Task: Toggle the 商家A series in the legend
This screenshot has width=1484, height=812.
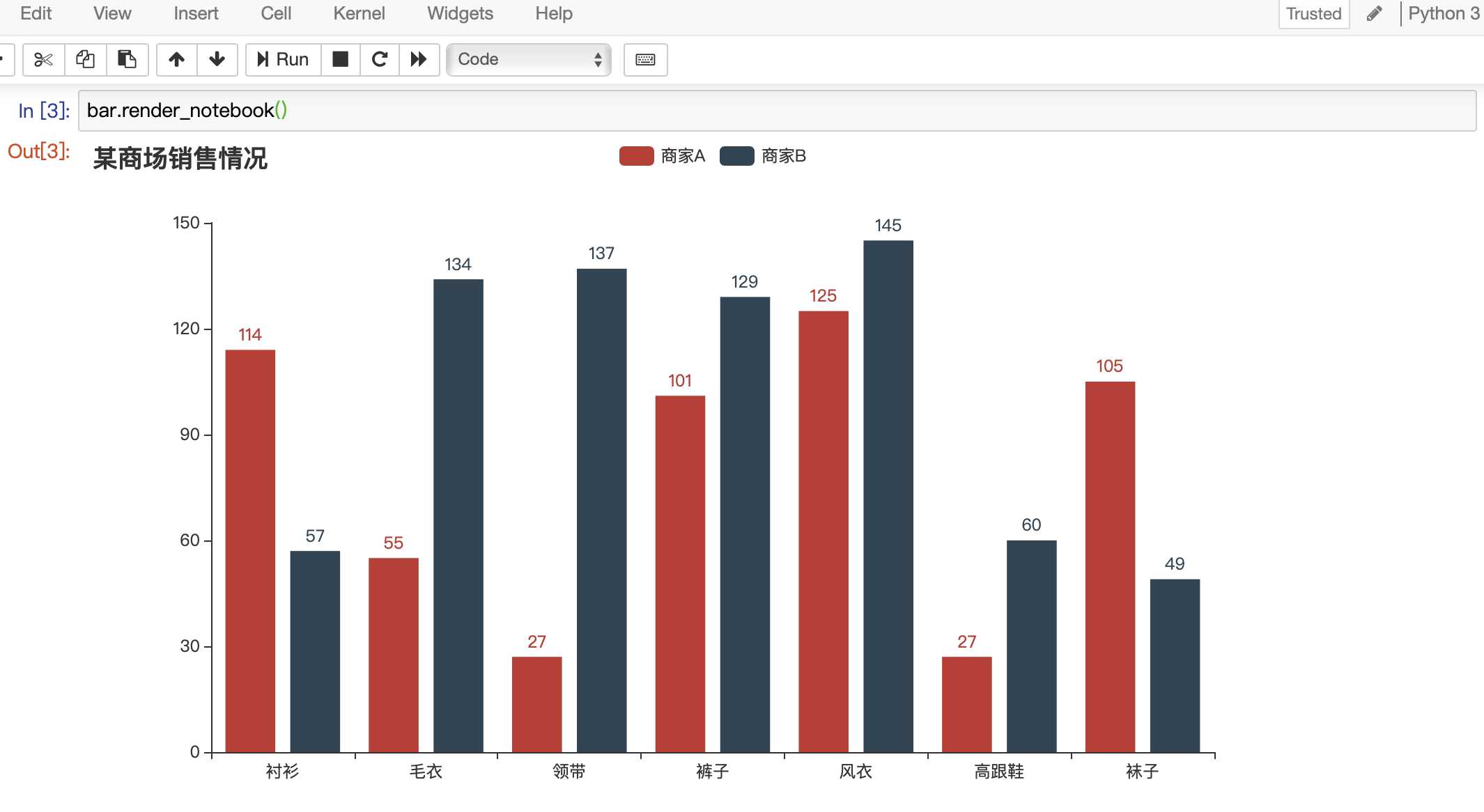Action: 662,156
